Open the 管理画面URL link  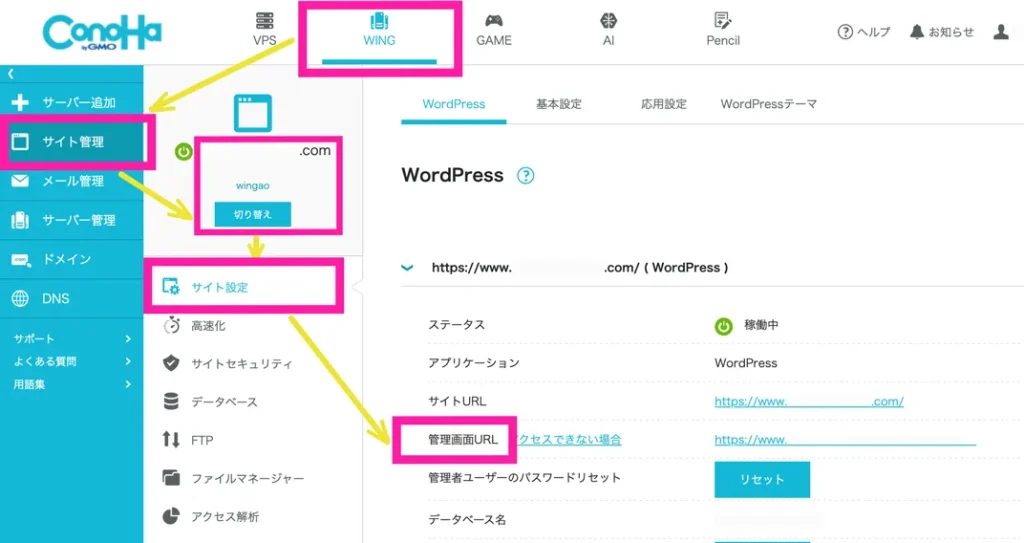(x=845, y=440)
